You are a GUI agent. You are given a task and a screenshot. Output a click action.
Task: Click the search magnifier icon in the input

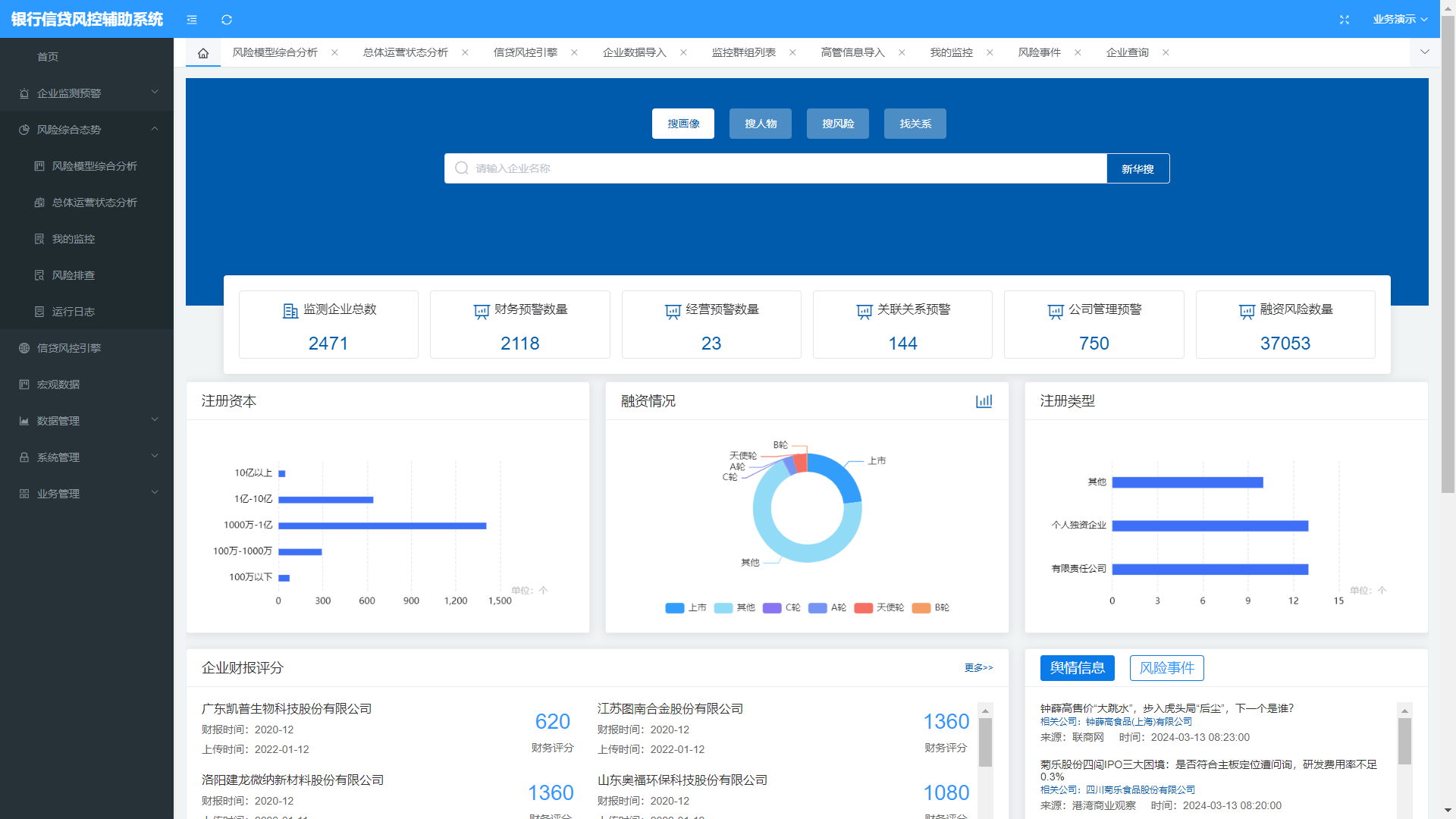click(x=462, y=168)
